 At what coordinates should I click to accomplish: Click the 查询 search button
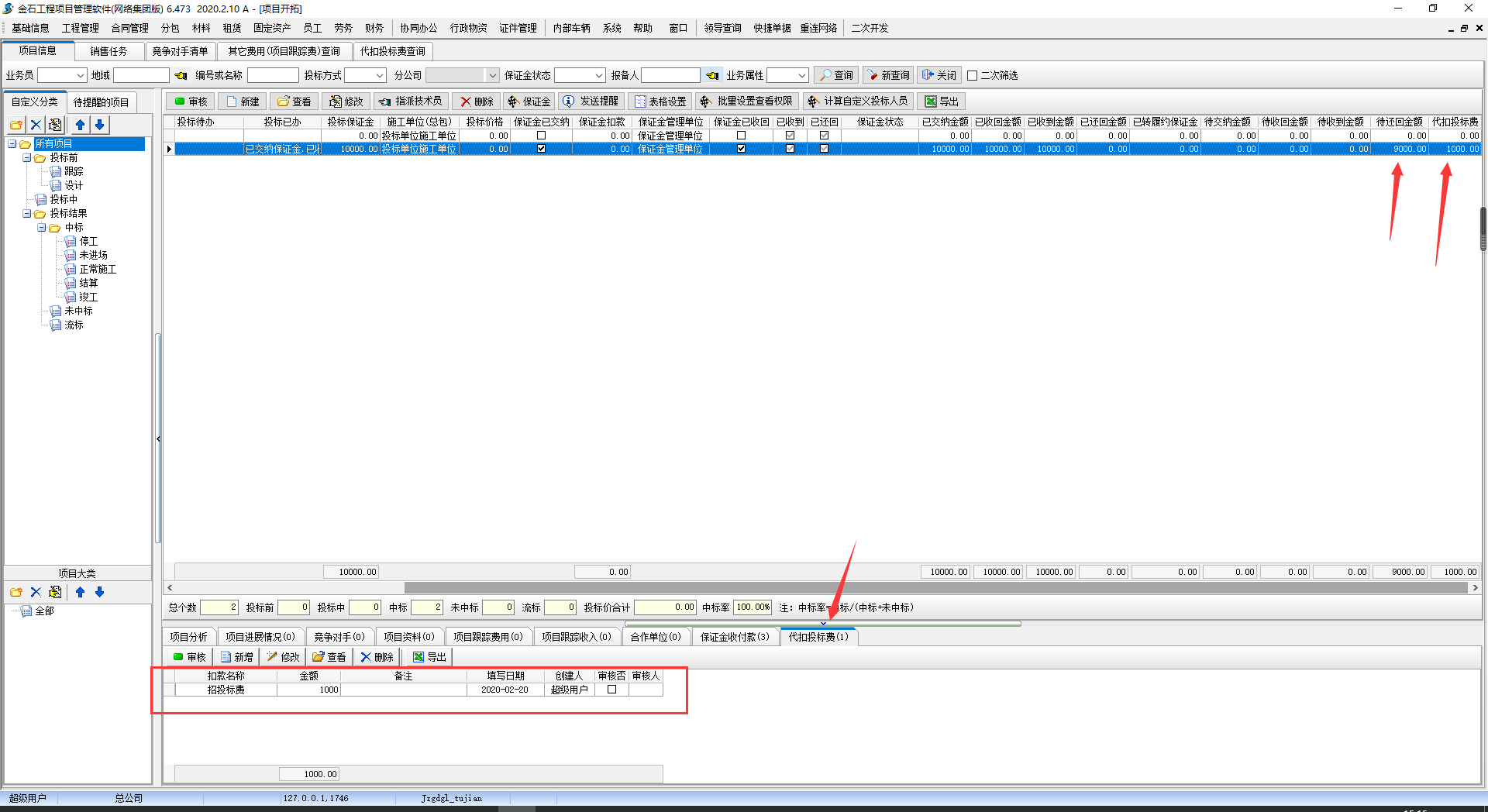point(836,75)
